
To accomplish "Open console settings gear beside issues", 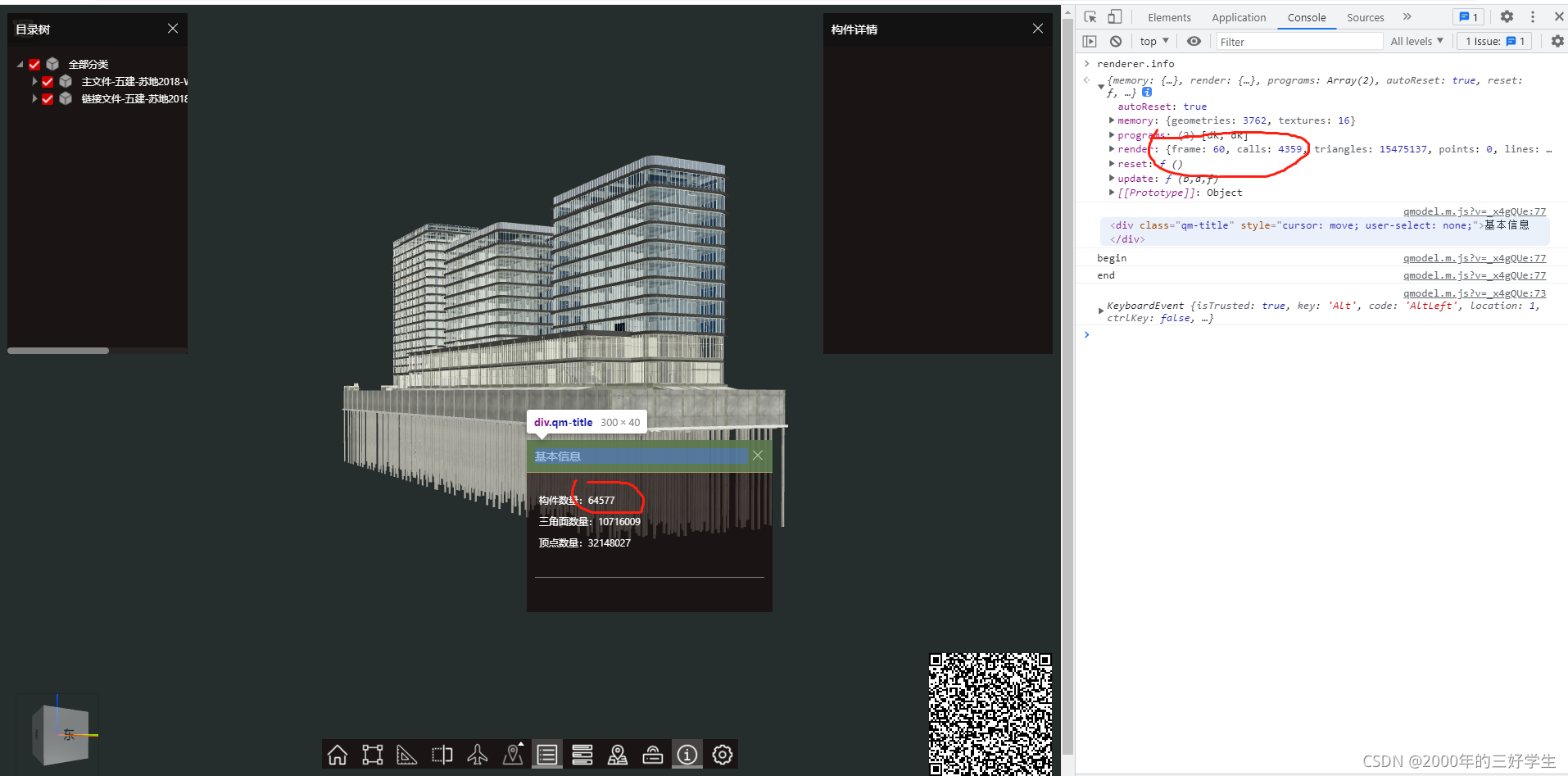I will tap(1557, 41).
